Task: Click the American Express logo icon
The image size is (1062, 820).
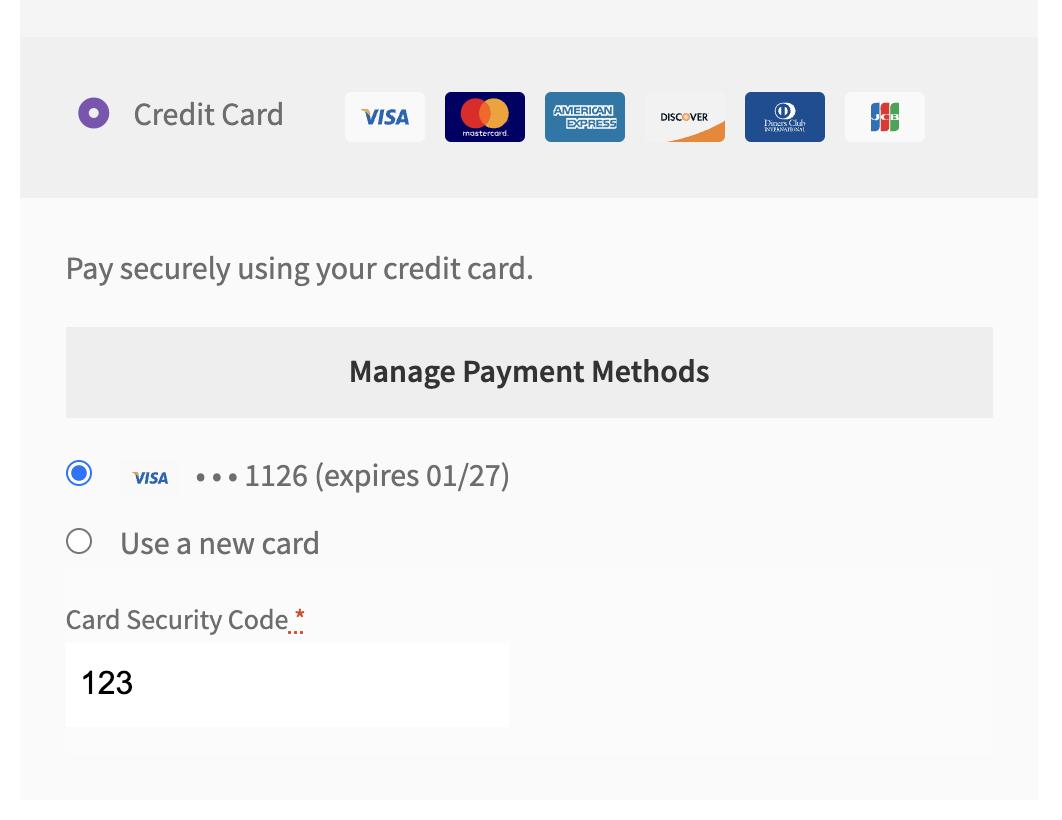Action: click(584, 117)
